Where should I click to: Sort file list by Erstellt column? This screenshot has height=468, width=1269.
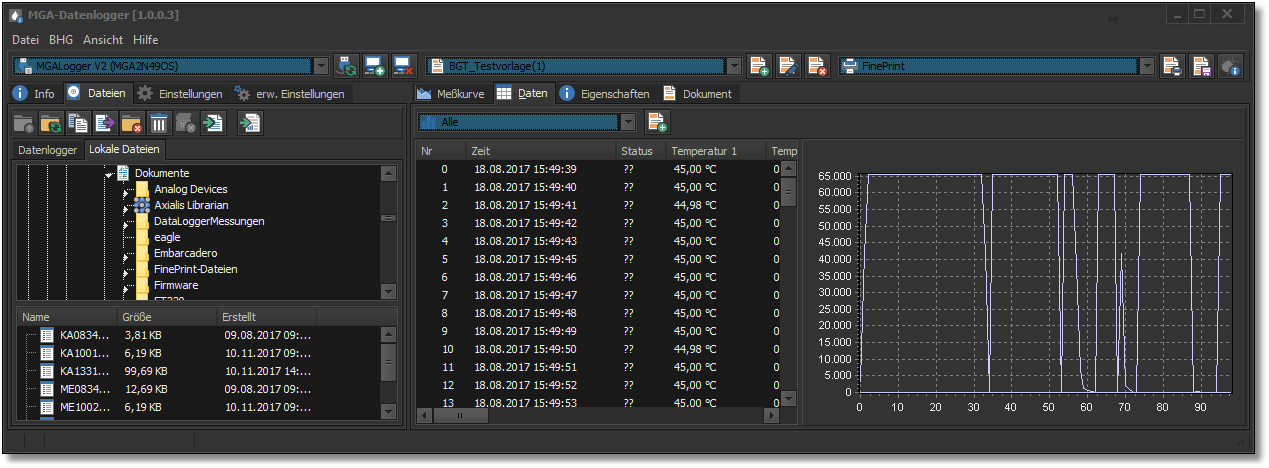pyautogui.click(x=265, y=317)
